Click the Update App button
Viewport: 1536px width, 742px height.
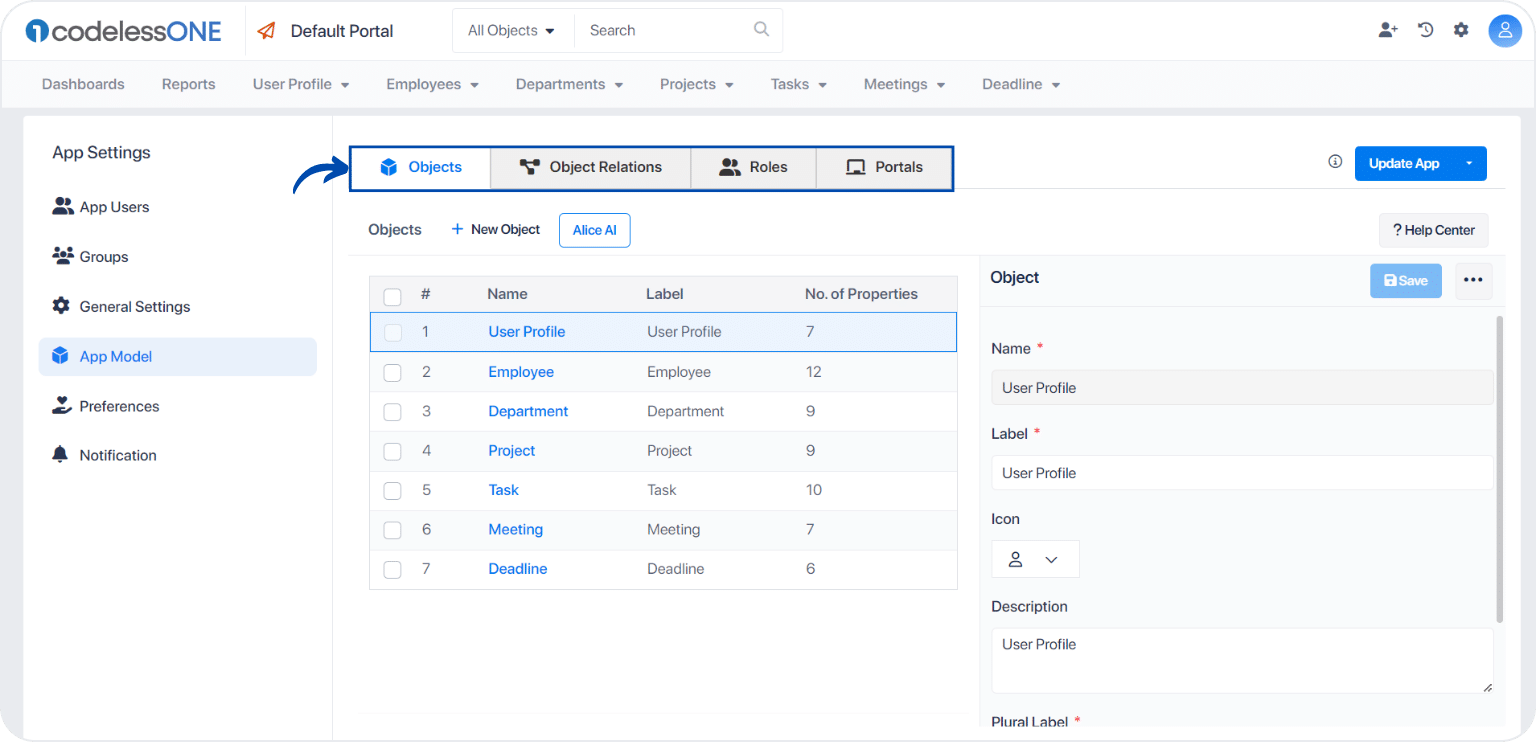[1404, 164]
